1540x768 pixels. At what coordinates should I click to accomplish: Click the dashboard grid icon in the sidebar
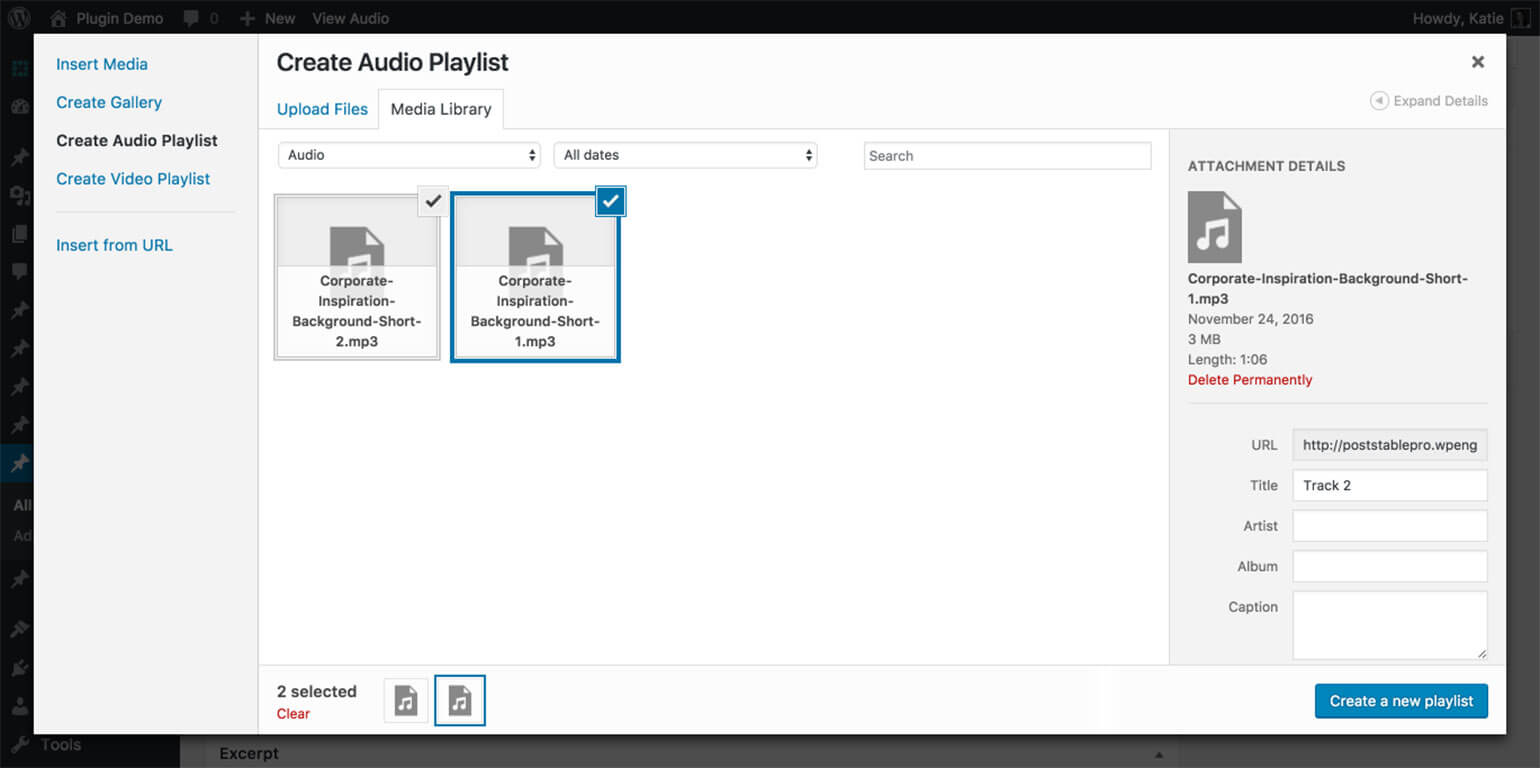pyautogui.click(x=19, y=68)
